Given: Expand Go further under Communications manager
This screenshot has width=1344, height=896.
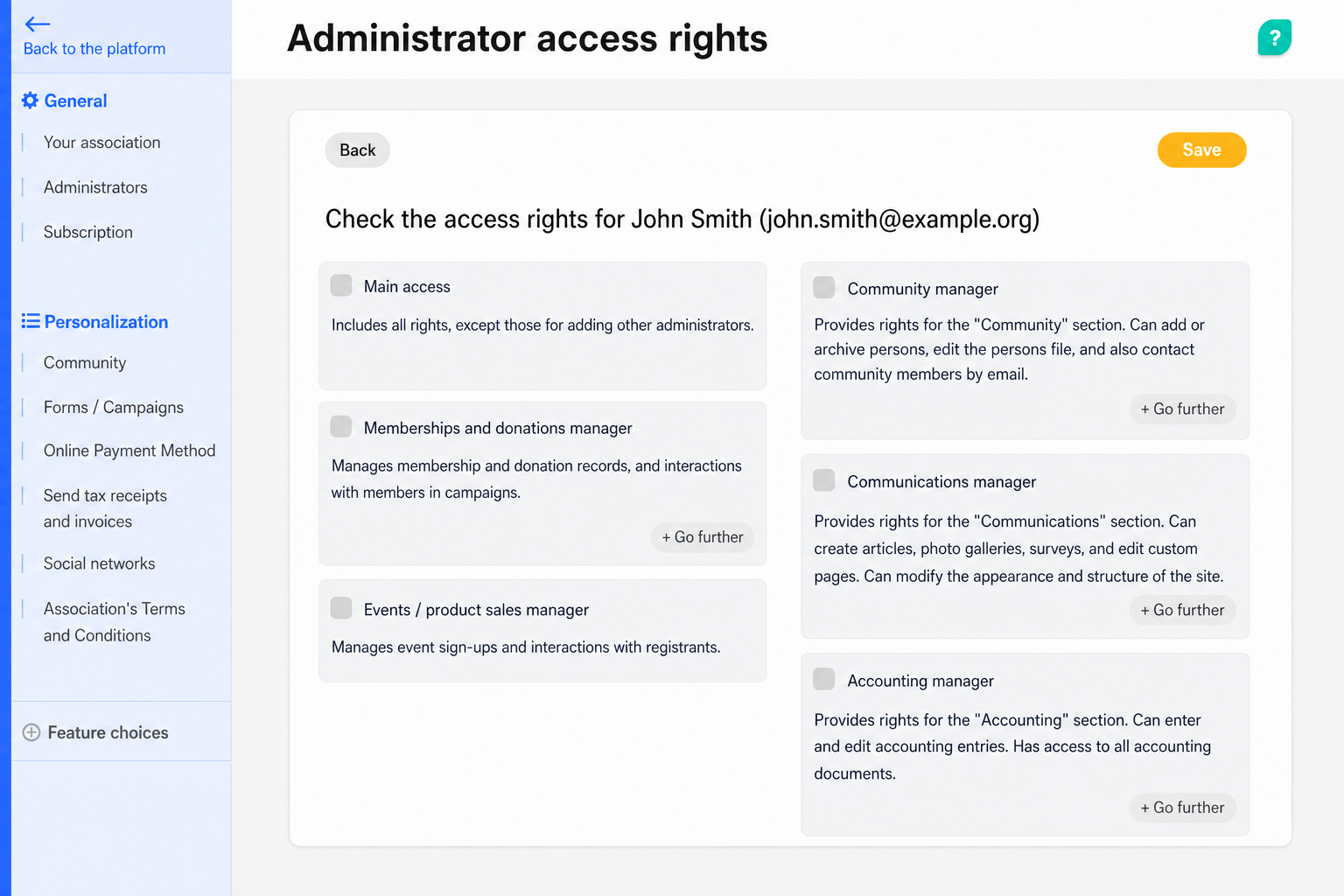Looking at the screenshot, I should pos(1183,610).
